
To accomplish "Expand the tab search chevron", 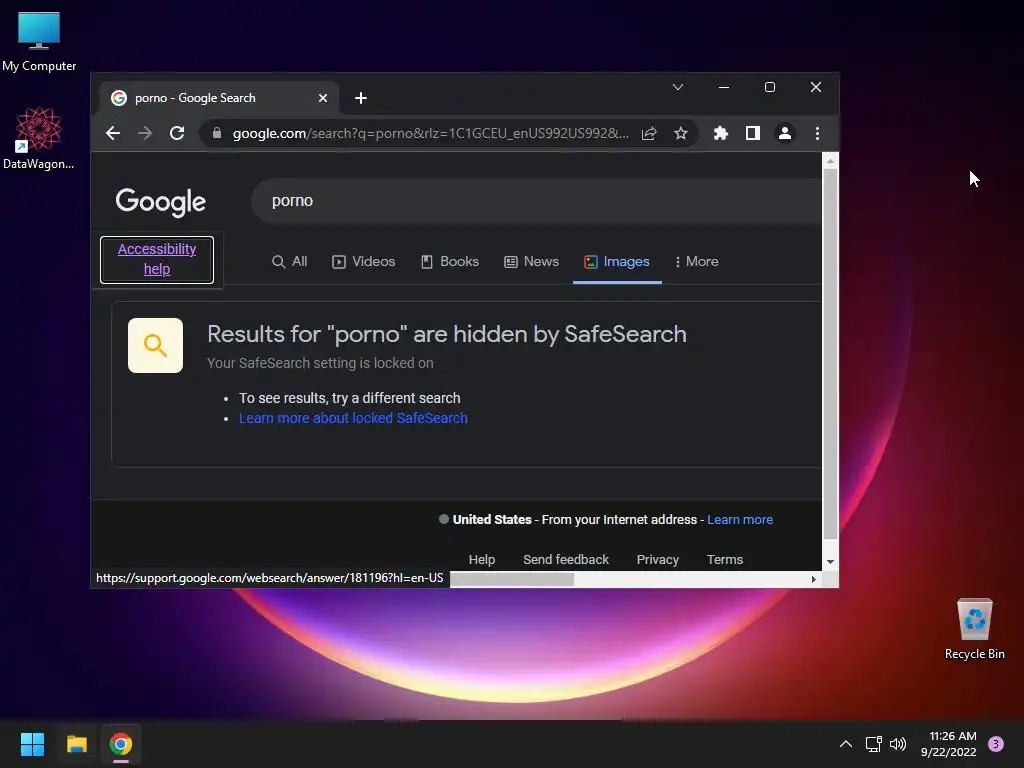I will point(678,87).
